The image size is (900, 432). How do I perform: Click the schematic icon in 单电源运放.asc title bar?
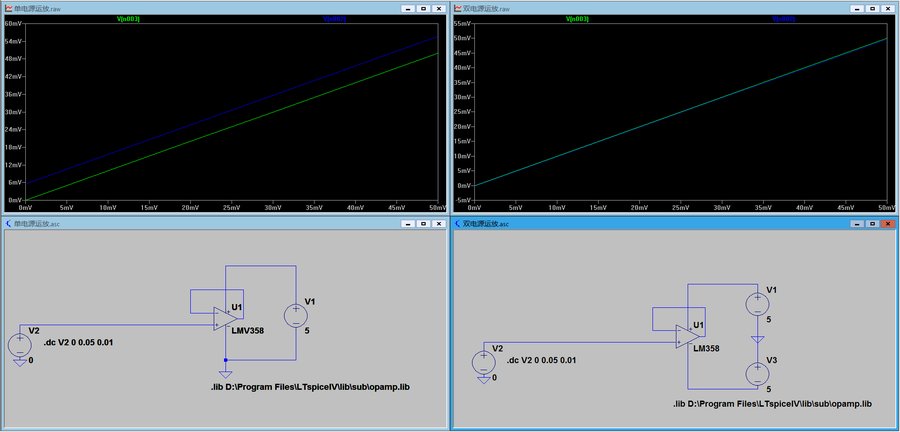pos(9,223)
